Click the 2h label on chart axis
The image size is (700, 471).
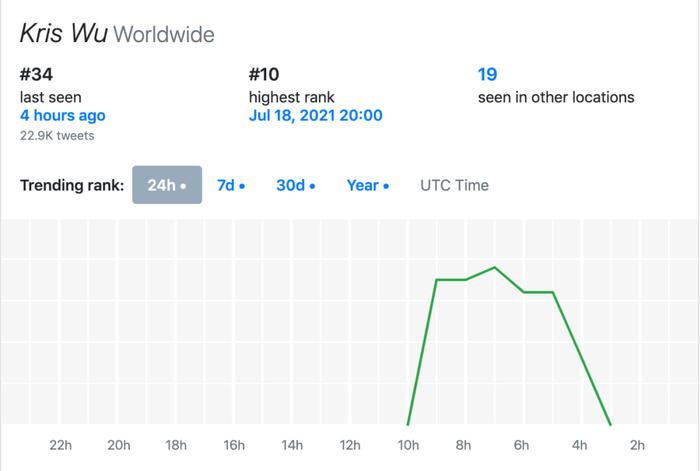pyautogui.click(x=637, y=445)
